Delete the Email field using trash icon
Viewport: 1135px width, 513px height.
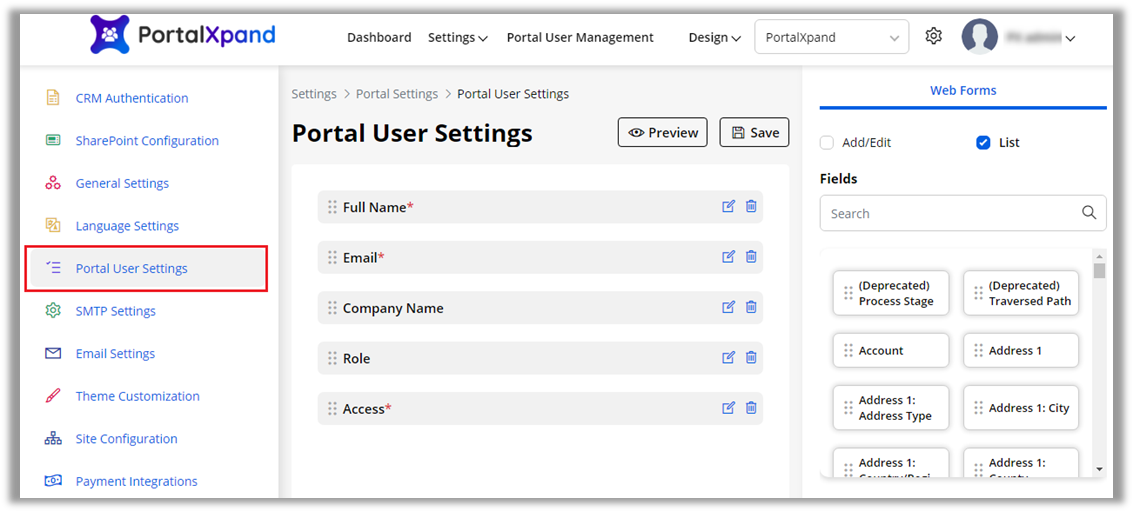[x=751, y=257]
